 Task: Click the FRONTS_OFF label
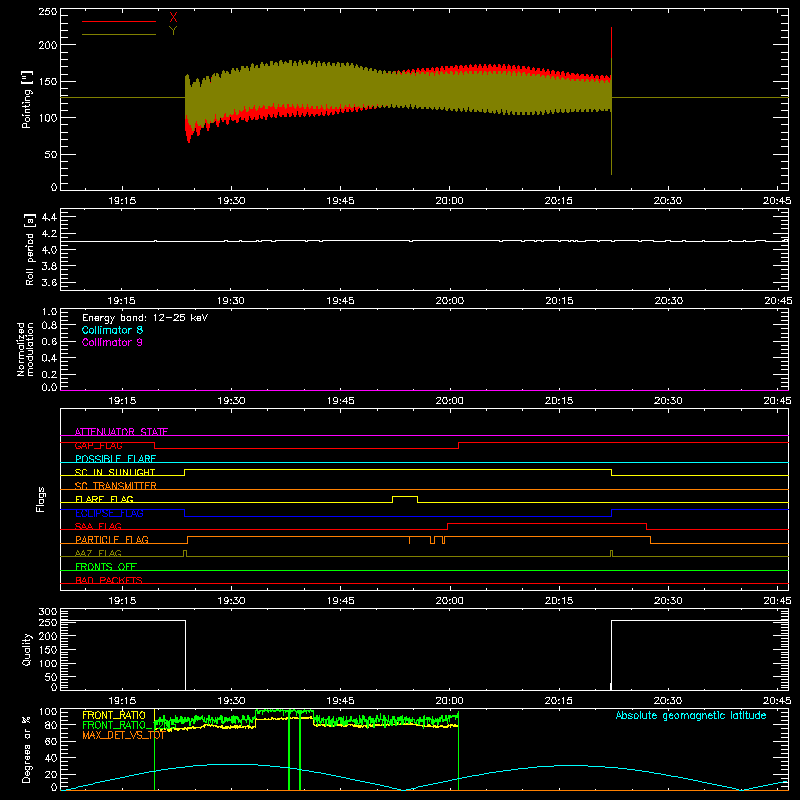[x=106, y=566]
